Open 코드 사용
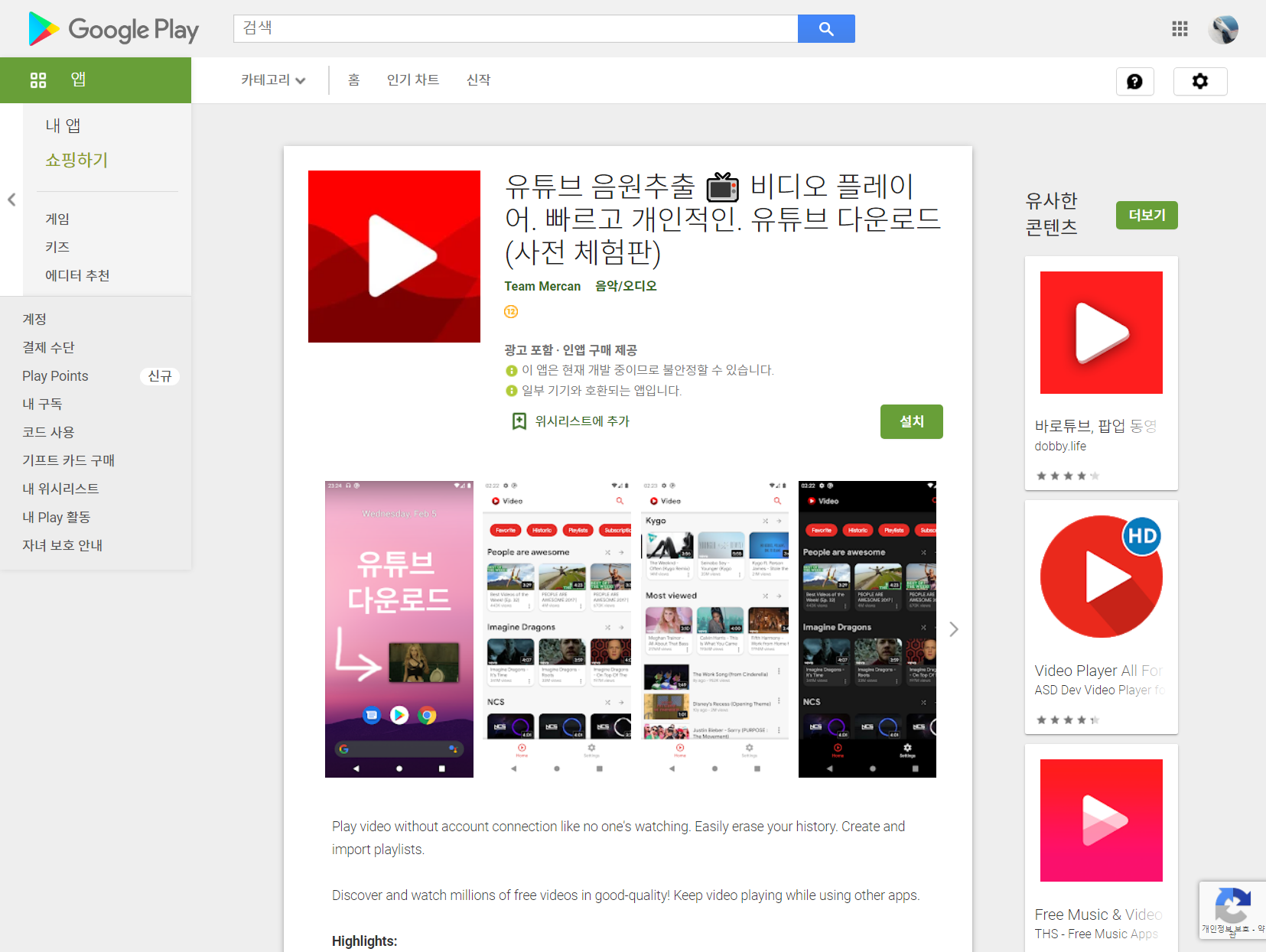This screenshot has width=1266, height=952. (x=48, y=432)
